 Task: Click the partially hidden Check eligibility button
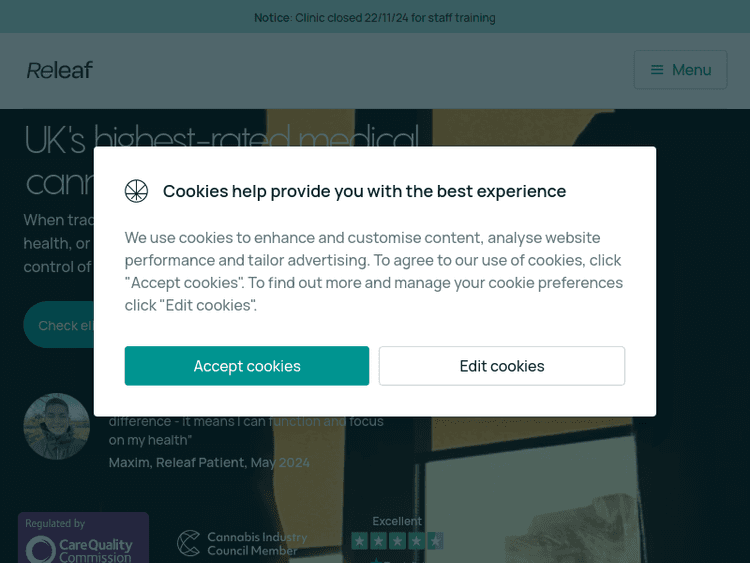[59, 325]
